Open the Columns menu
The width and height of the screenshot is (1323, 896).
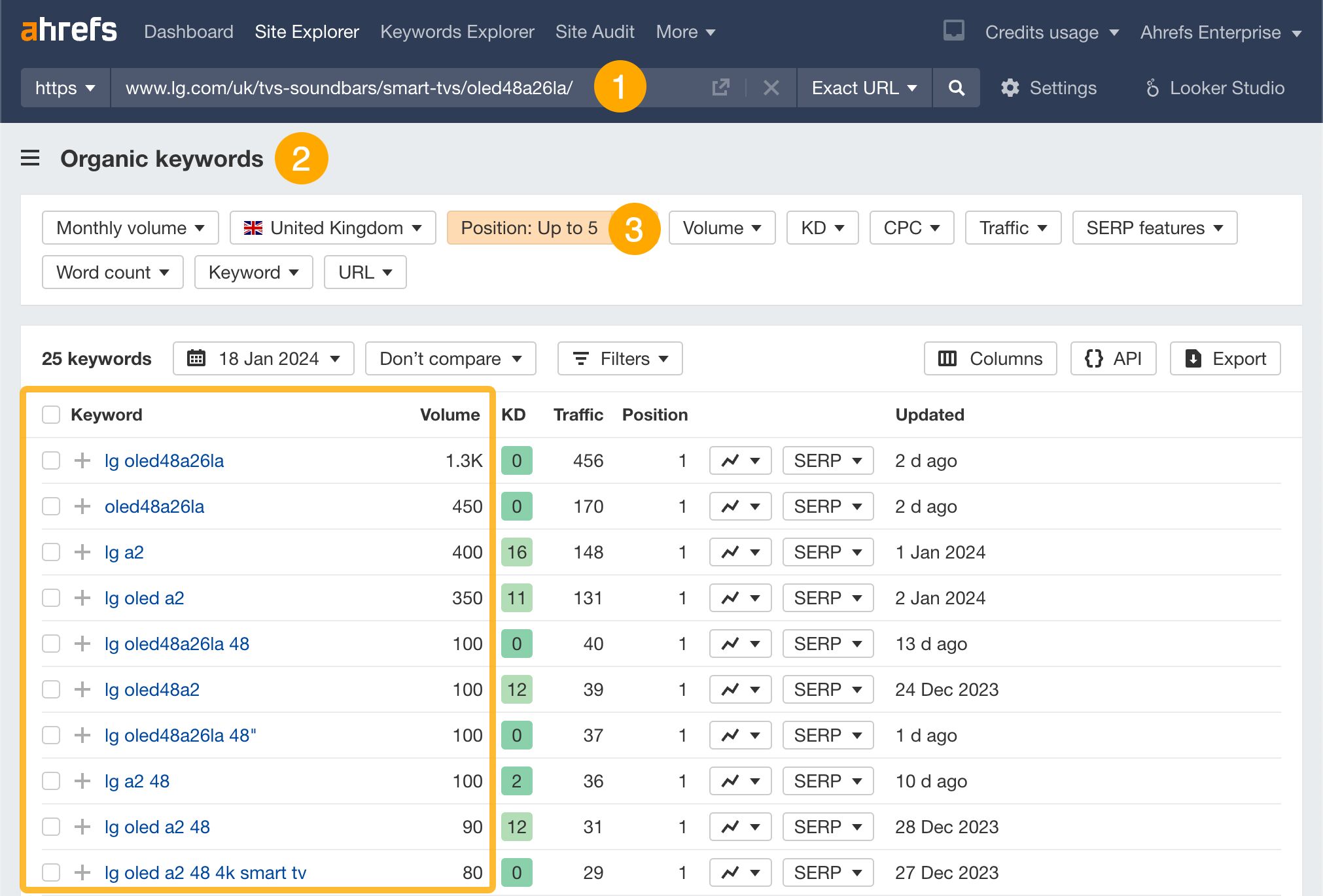[989, 358]
